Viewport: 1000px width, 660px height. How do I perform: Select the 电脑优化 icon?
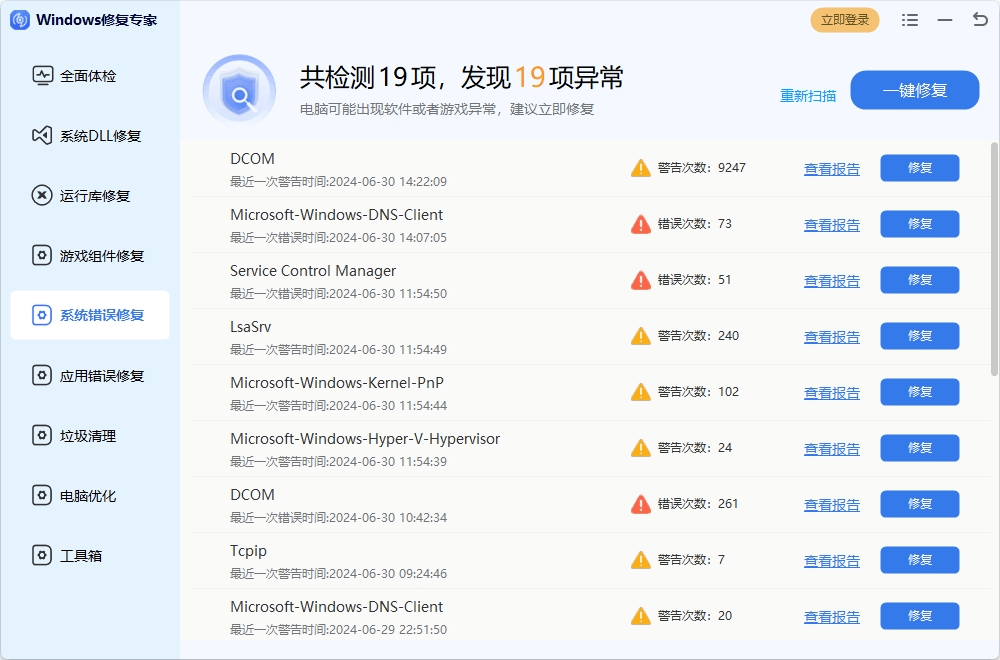tap(42, 496)
